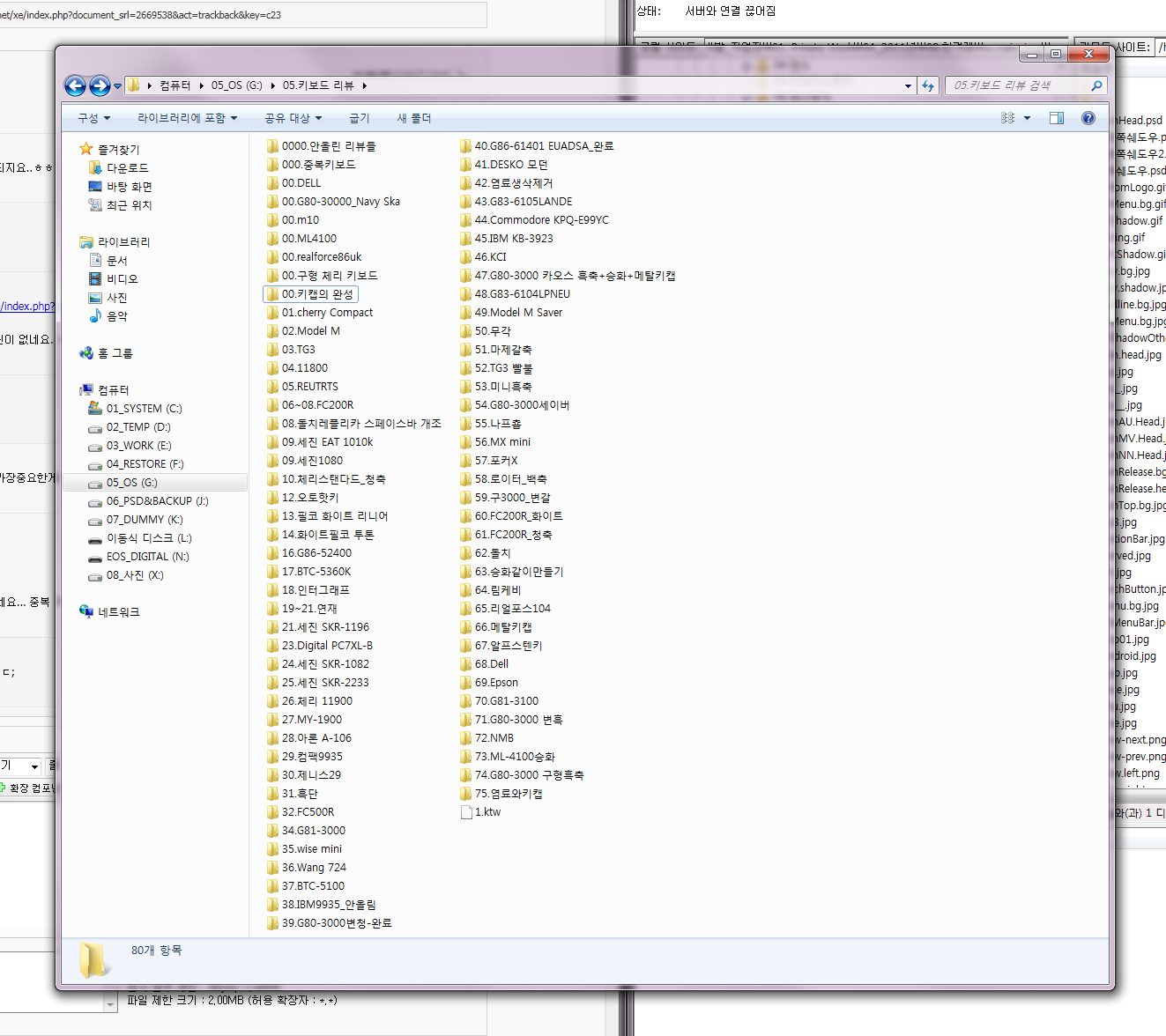Select the 44.Commodore KPQ-E99YC folder

coord(535,220)
